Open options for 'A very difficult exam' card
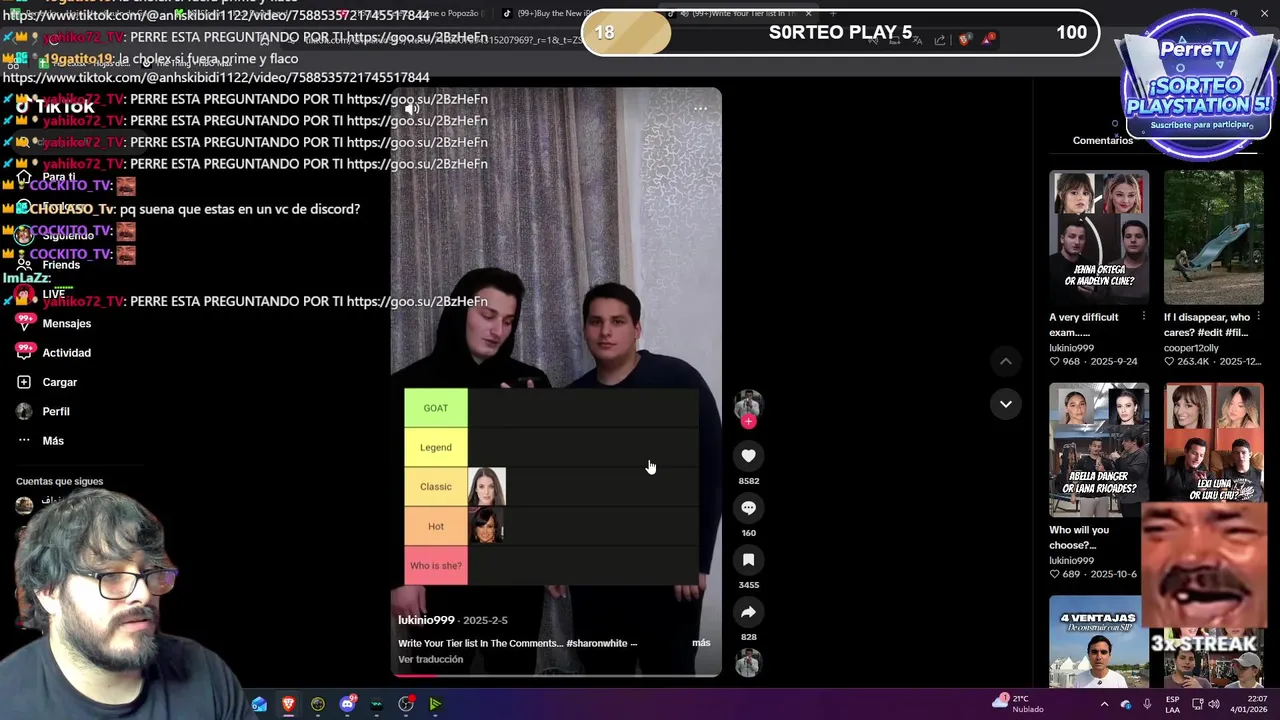Screen dimensions: 1280x720 coord(1144,317)
